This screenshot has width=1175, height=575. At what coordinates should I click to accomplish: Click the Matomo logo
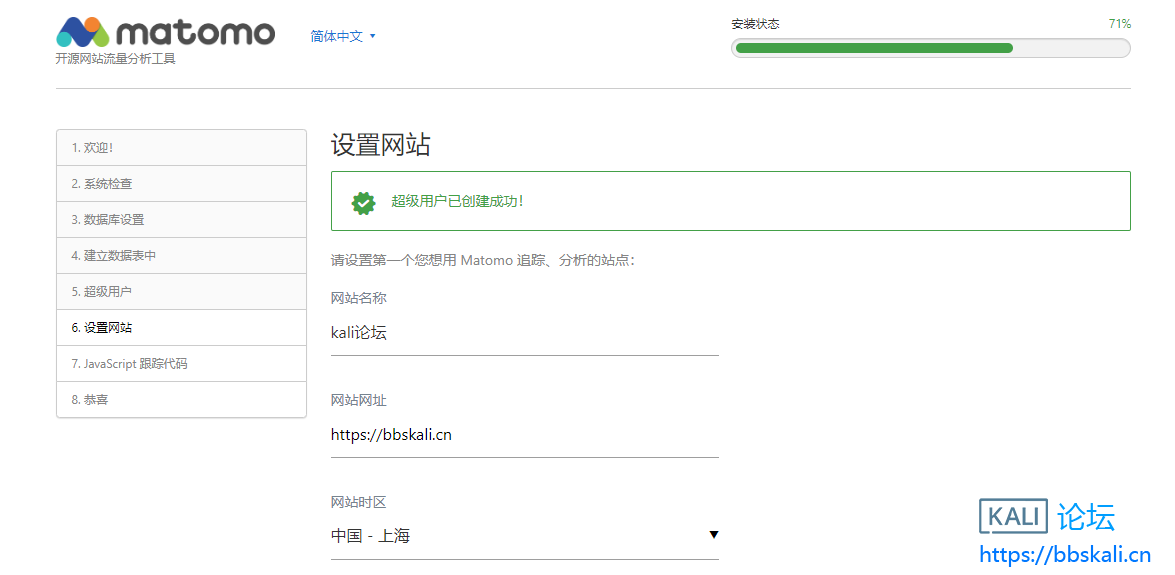point(165,32)
